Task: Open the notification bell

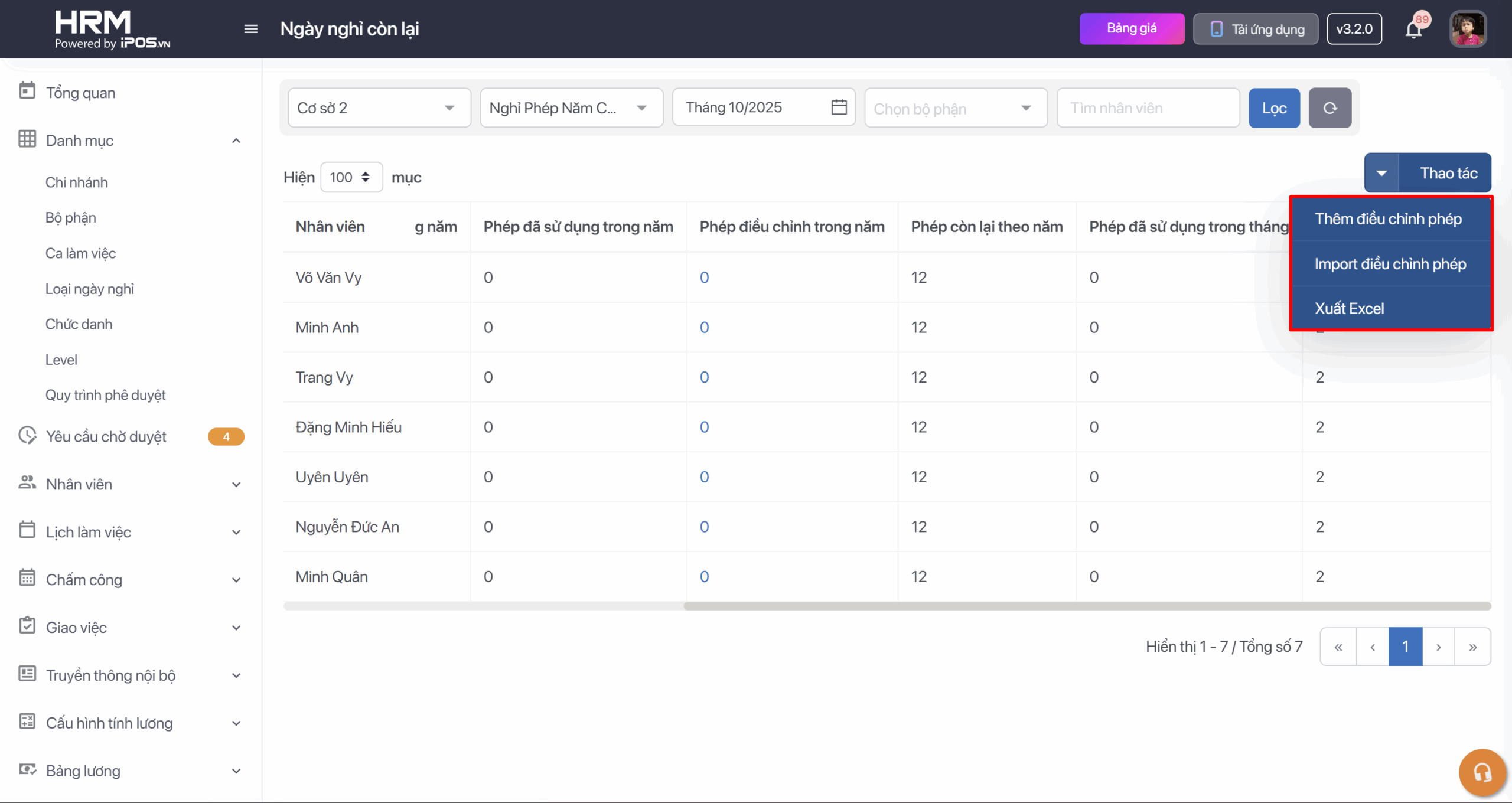Action: coord(1414,29)
